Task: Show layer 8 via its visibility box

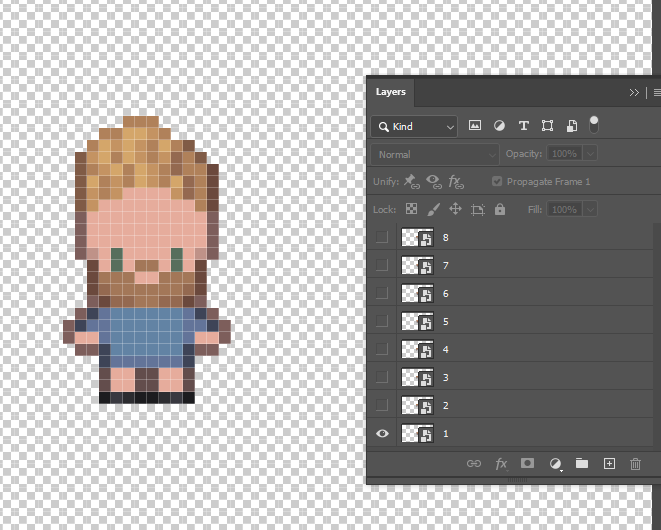Action: (381, 238)
